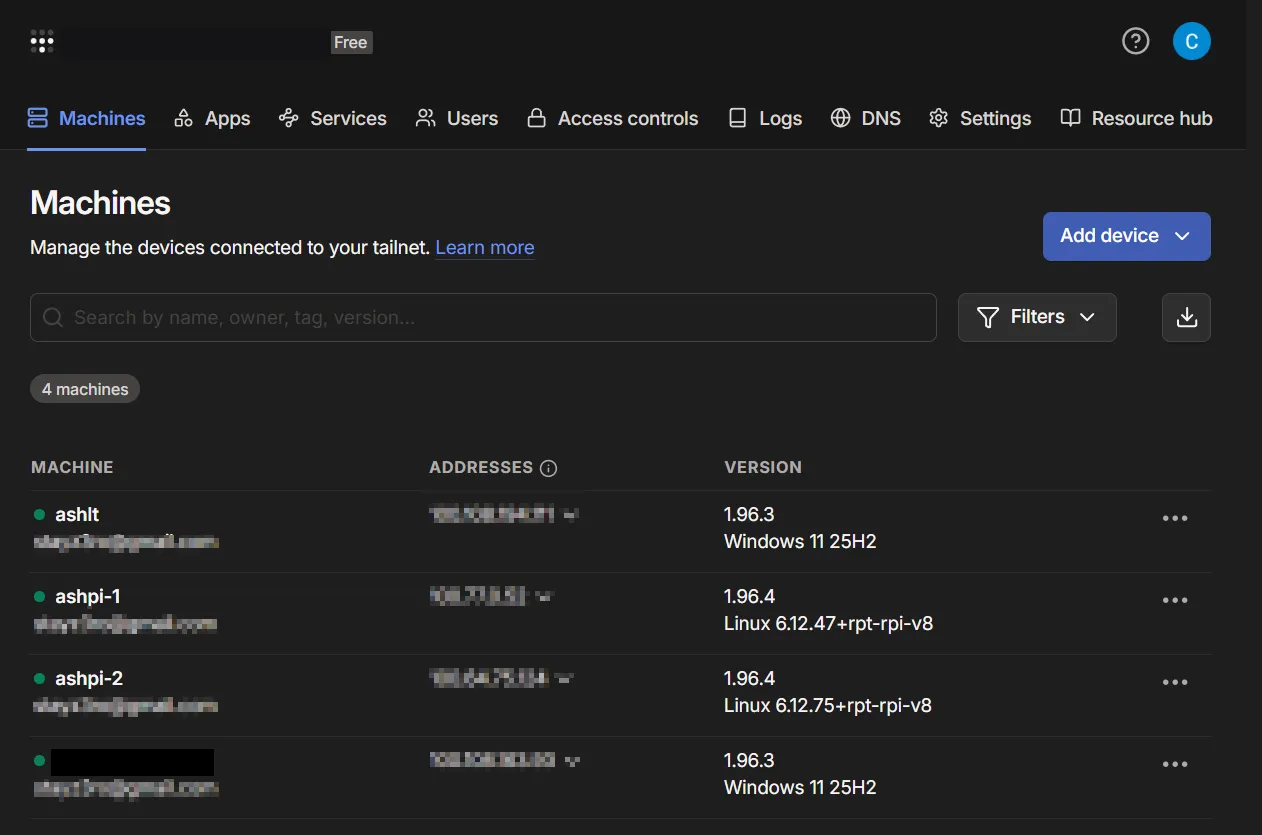Open the more options menu for ashlt
This screenshot has width=1262, height=835.
tap(1175, 518)
